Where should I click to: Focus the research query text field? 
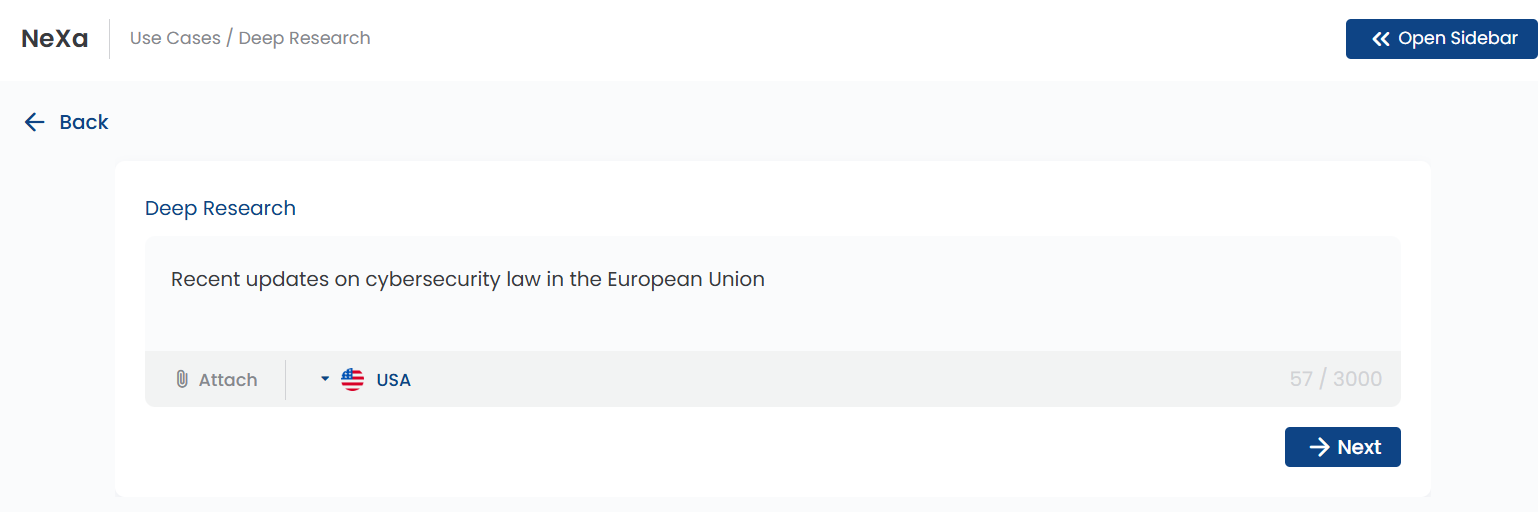coord(773,294)
